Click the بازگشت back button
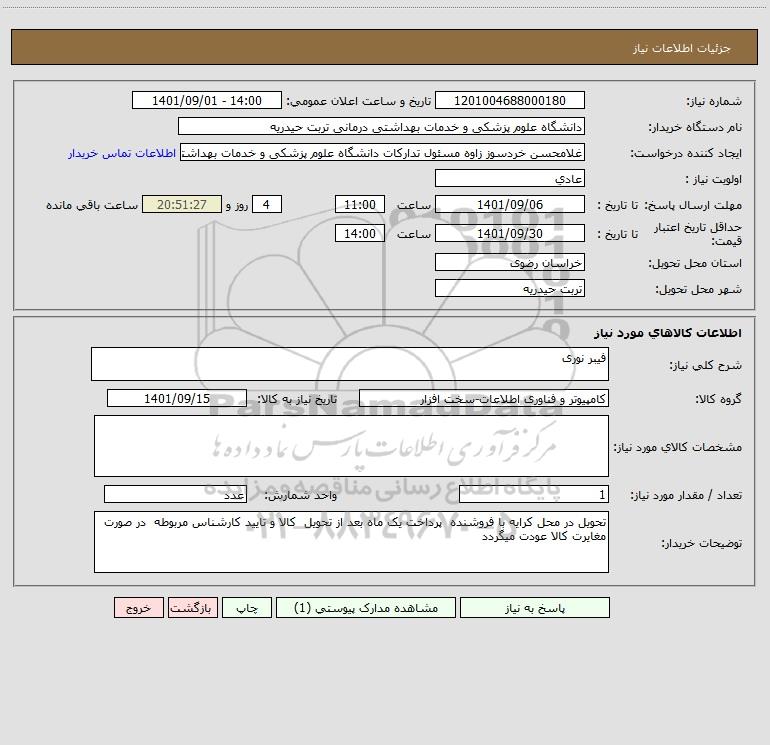Image resolution: width=770 pixels, height=745 pixels. (192, 608)
